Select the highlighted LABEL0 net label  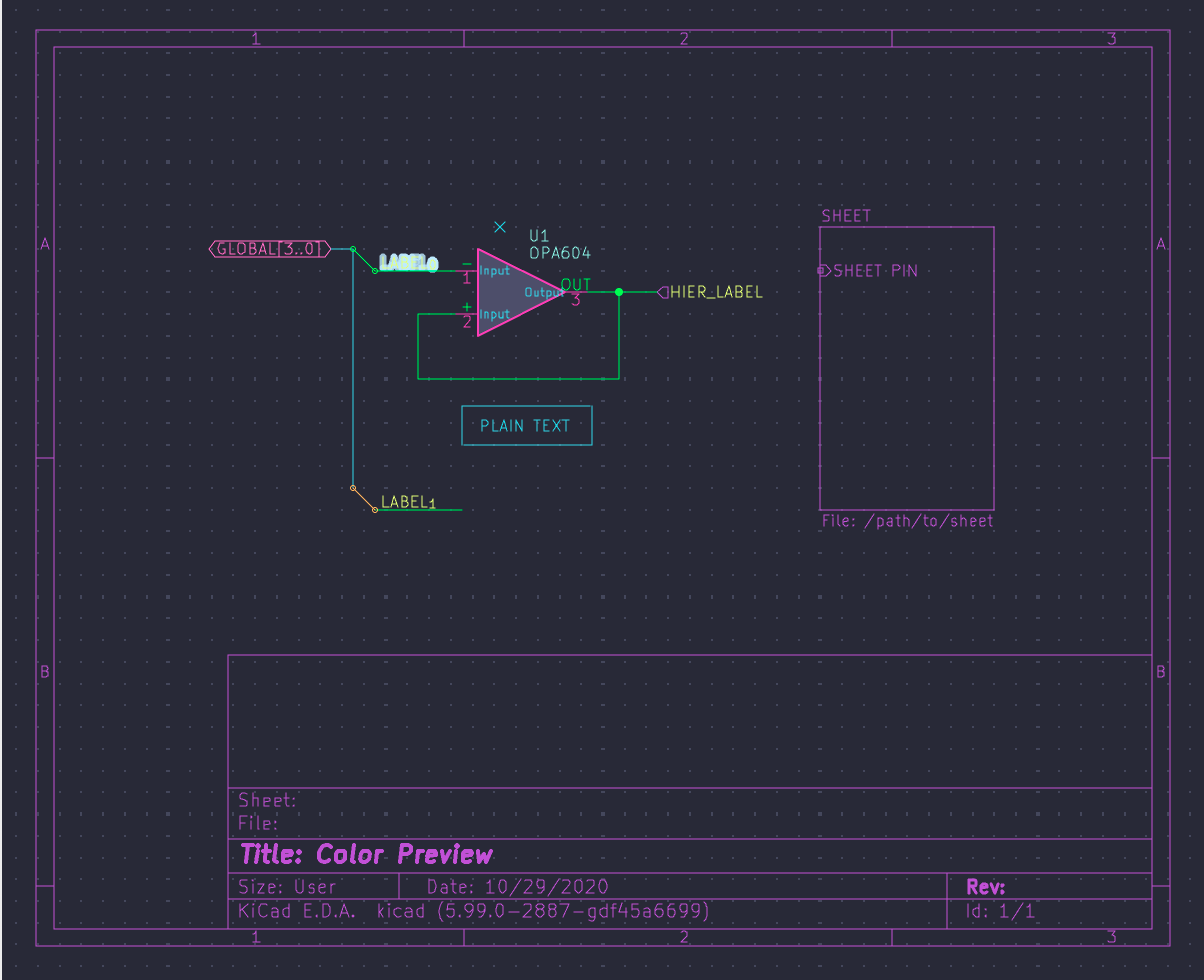click(x=410, y=262)
